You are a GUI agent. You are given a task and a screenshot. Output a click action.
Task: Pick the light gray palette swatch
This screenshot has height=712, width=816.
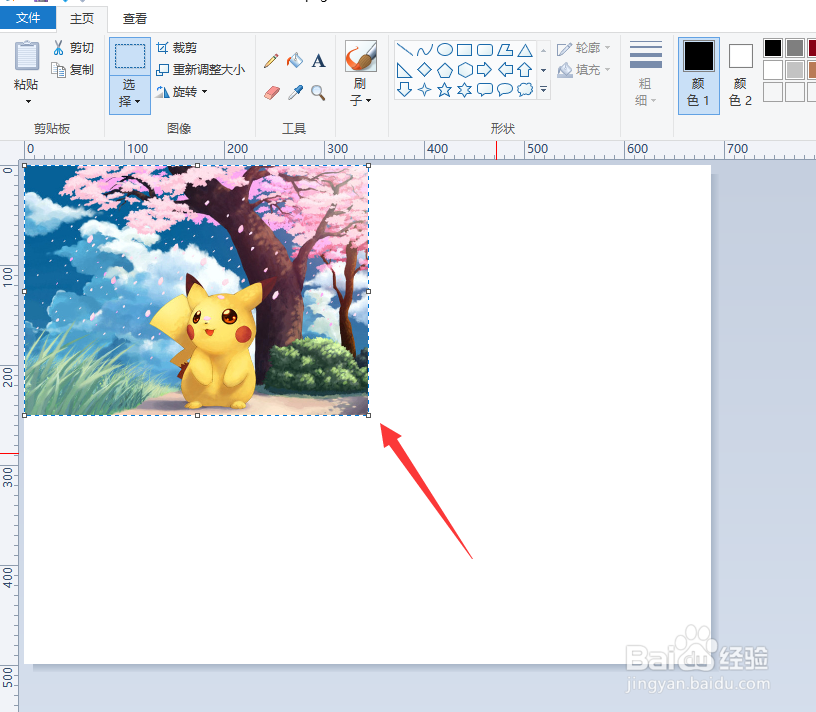tap(795, 70)
